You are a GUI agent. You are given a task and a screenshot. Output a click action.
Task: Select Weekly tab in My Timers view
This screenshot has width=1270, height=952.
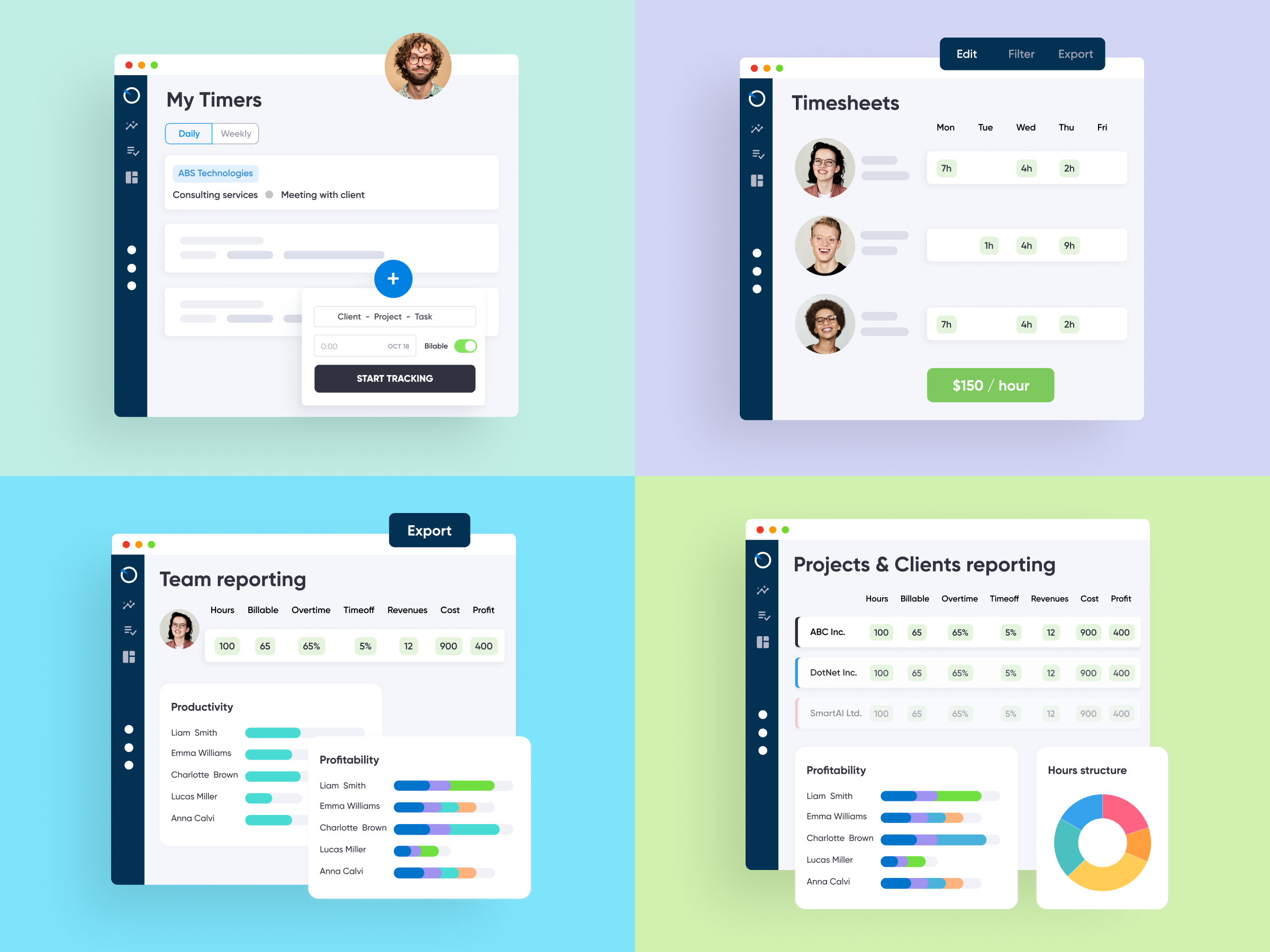click(236, 133)
